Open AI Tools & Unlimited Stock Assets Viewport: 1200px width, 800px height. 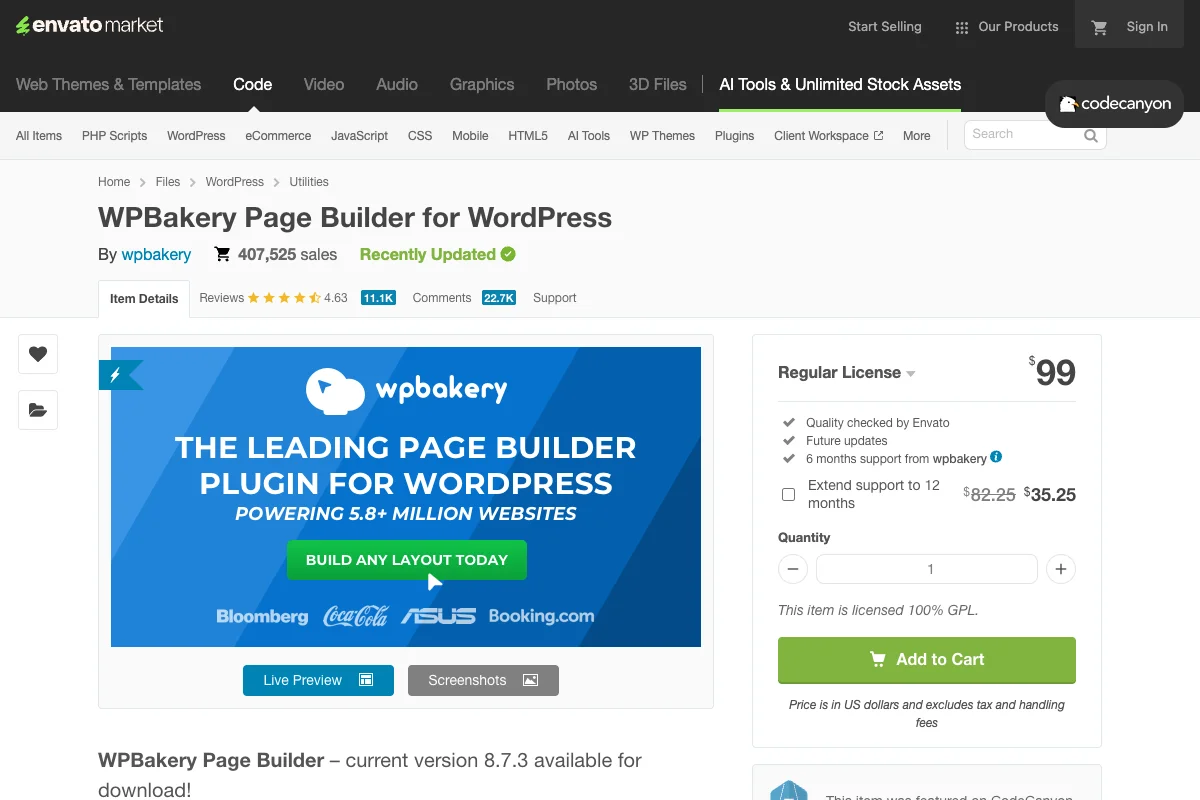click(x=840, y=85)
